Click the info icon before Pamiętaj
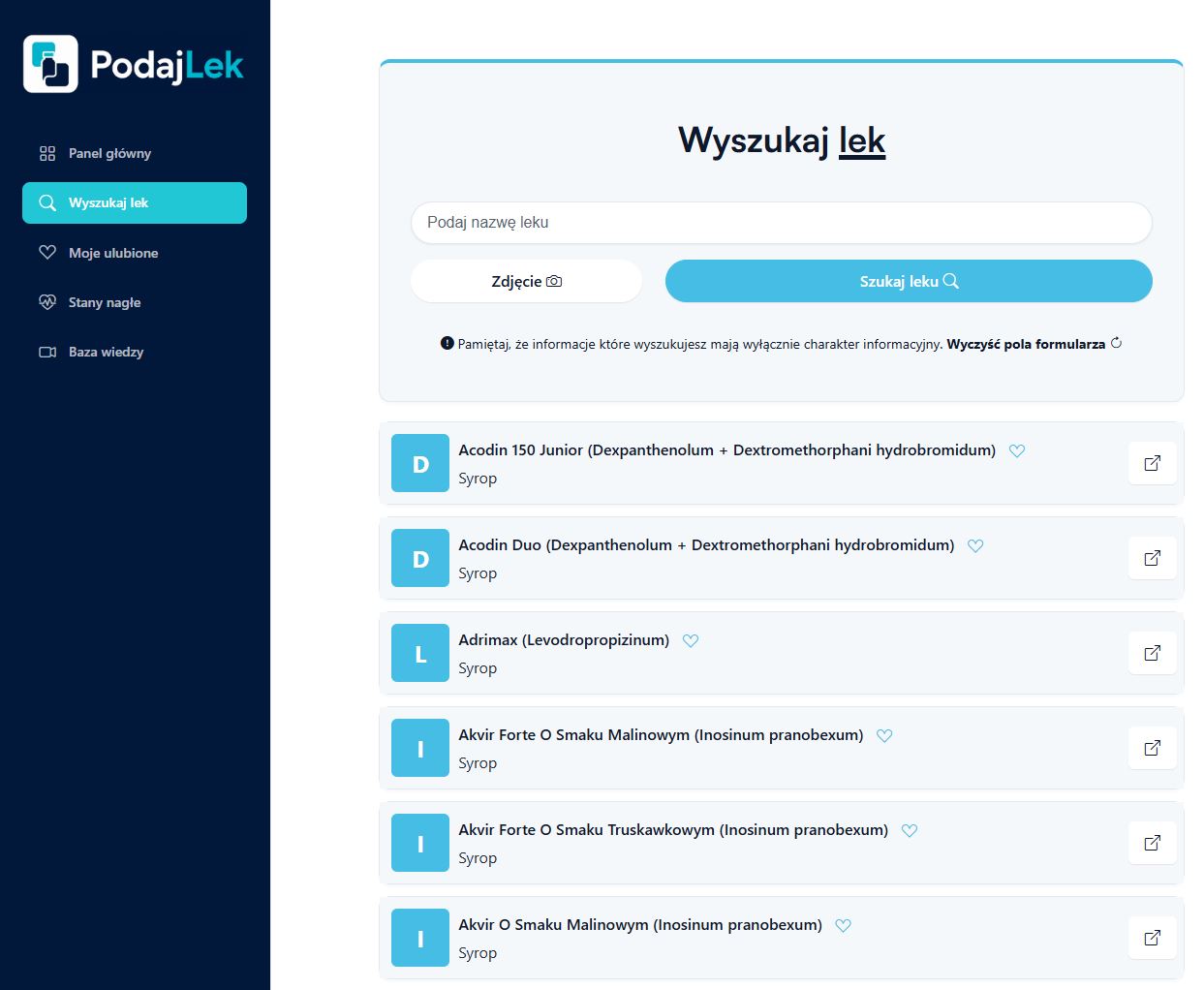 click(x=447, y=343)
